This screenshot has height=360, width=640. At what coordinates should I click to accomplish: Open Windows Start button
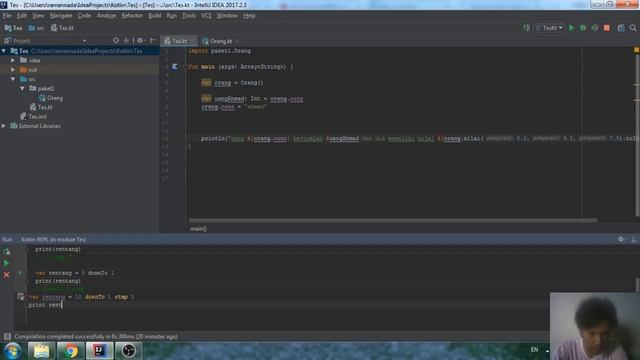pos(13,351)
